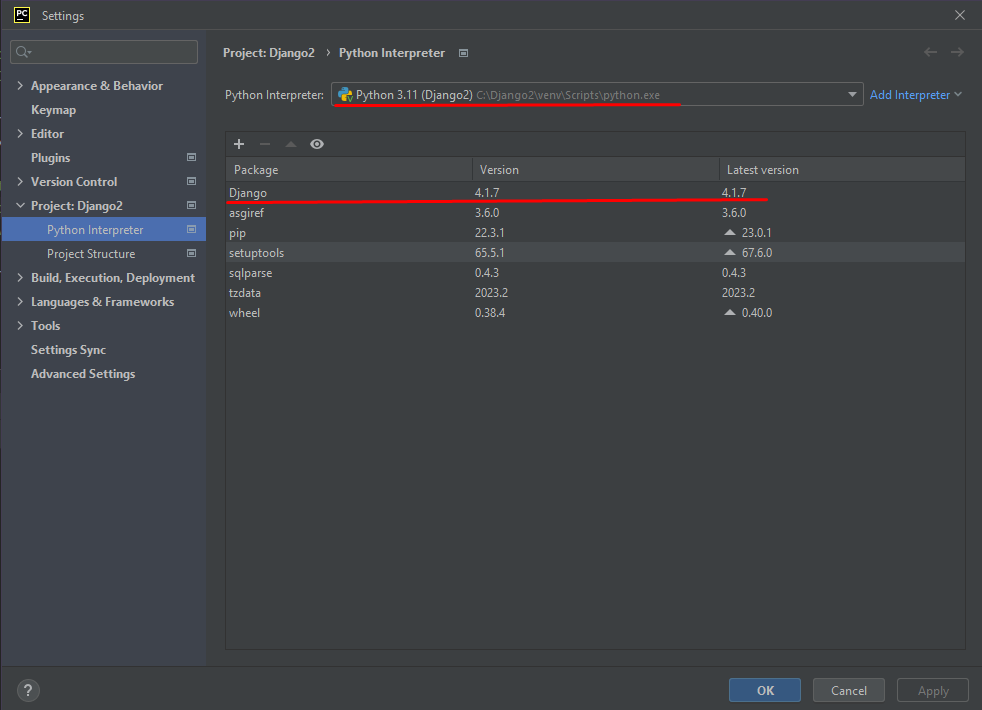Expand Languages & Frameworks section

pyautogui.click(x=20, y=302)
